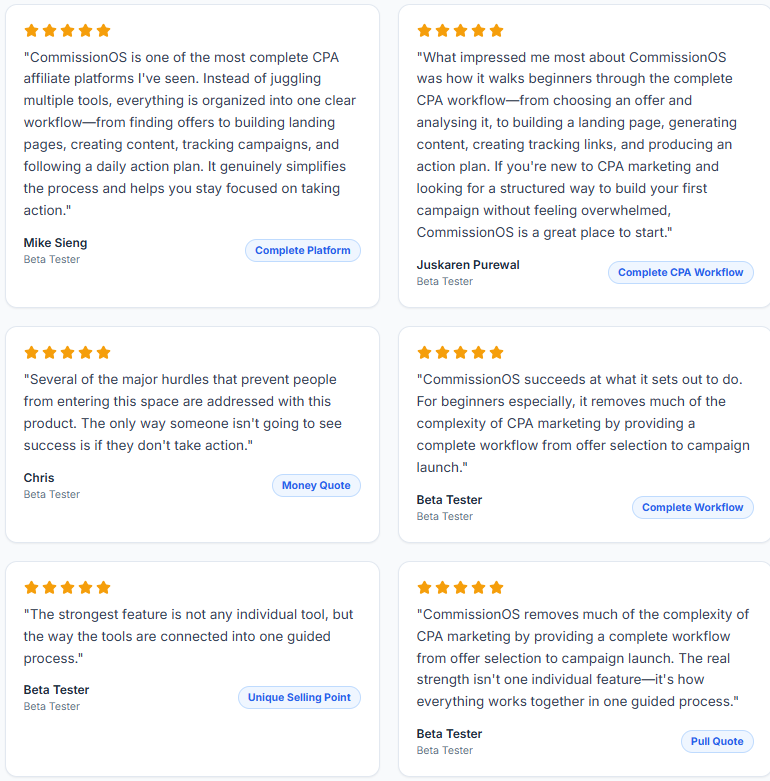Click the Juskaren Purewal reviewer name
This screenshot has height=781, width=770.
click(x=468, y=265)
